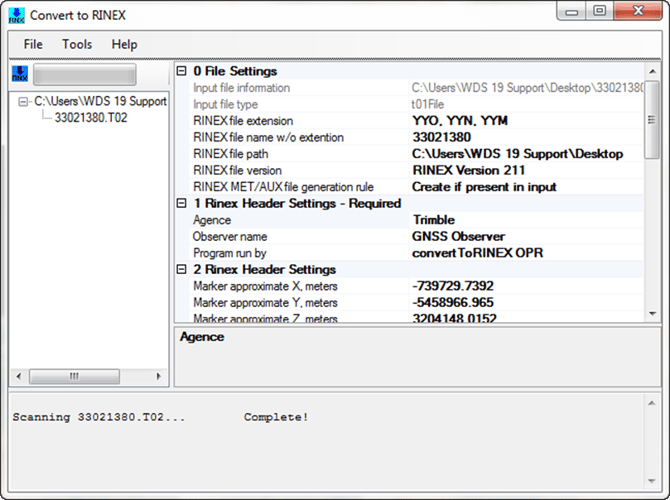Collapse the 0 File Settings section
Image resolution: width=670 pixels, height=500 pixels.
tap(181, 71)
